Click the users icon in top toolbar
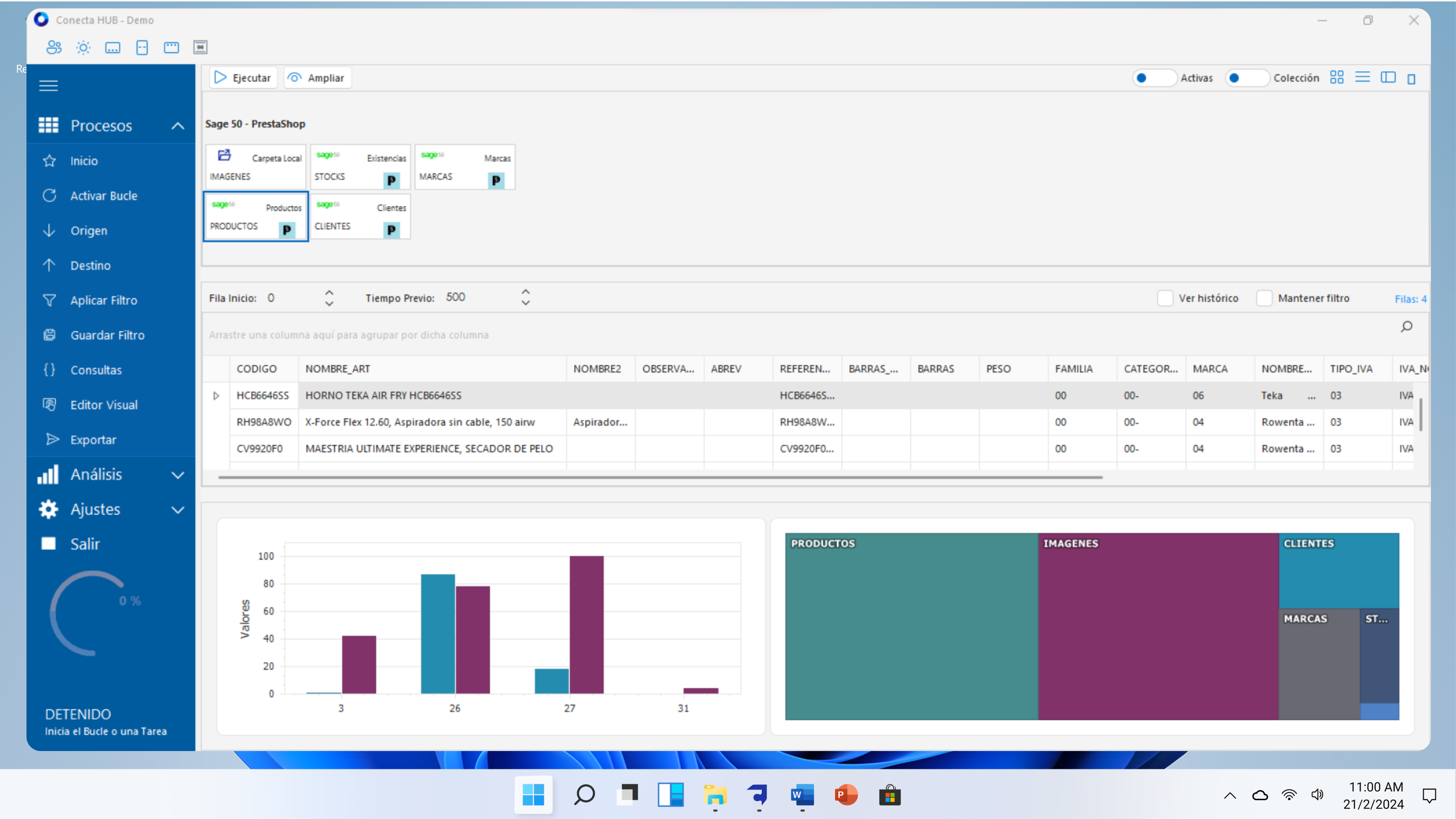Image resolution: width=1456 pixels, height=819 pixels. click(54, 47)
